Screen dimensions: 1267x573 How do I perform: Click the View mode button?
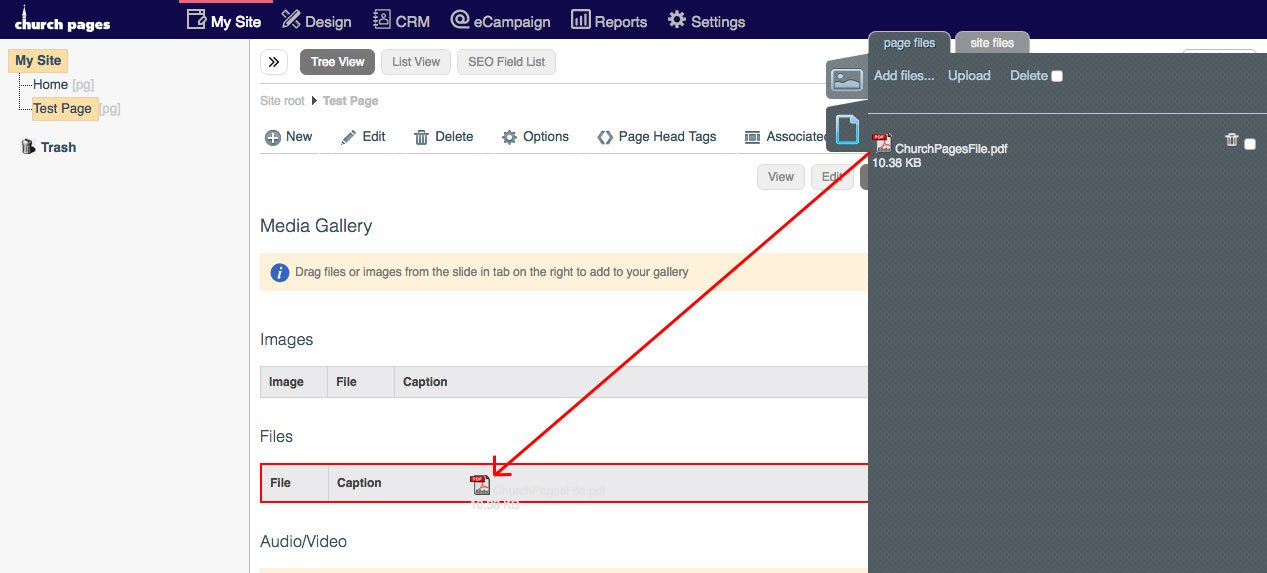(x=781, y=177)
